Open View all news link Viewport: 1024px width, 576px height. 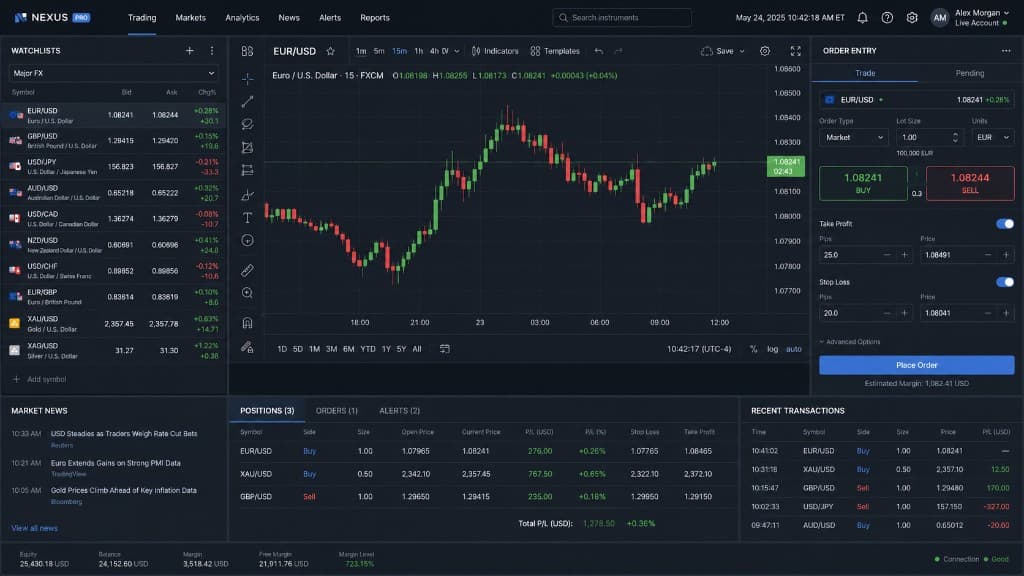tap(35, 528)
